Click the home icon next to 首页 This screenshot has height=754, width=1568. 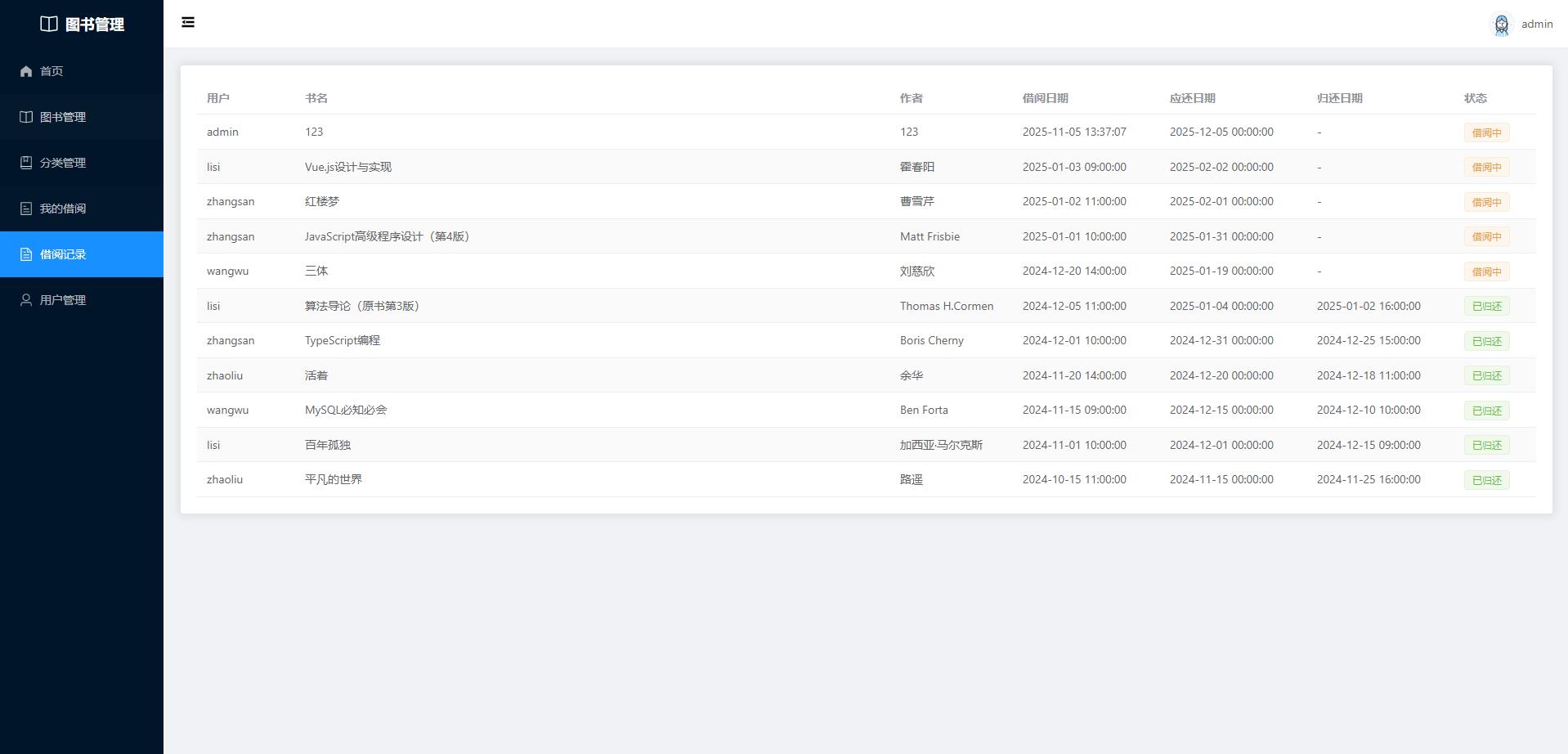point(26,71)
